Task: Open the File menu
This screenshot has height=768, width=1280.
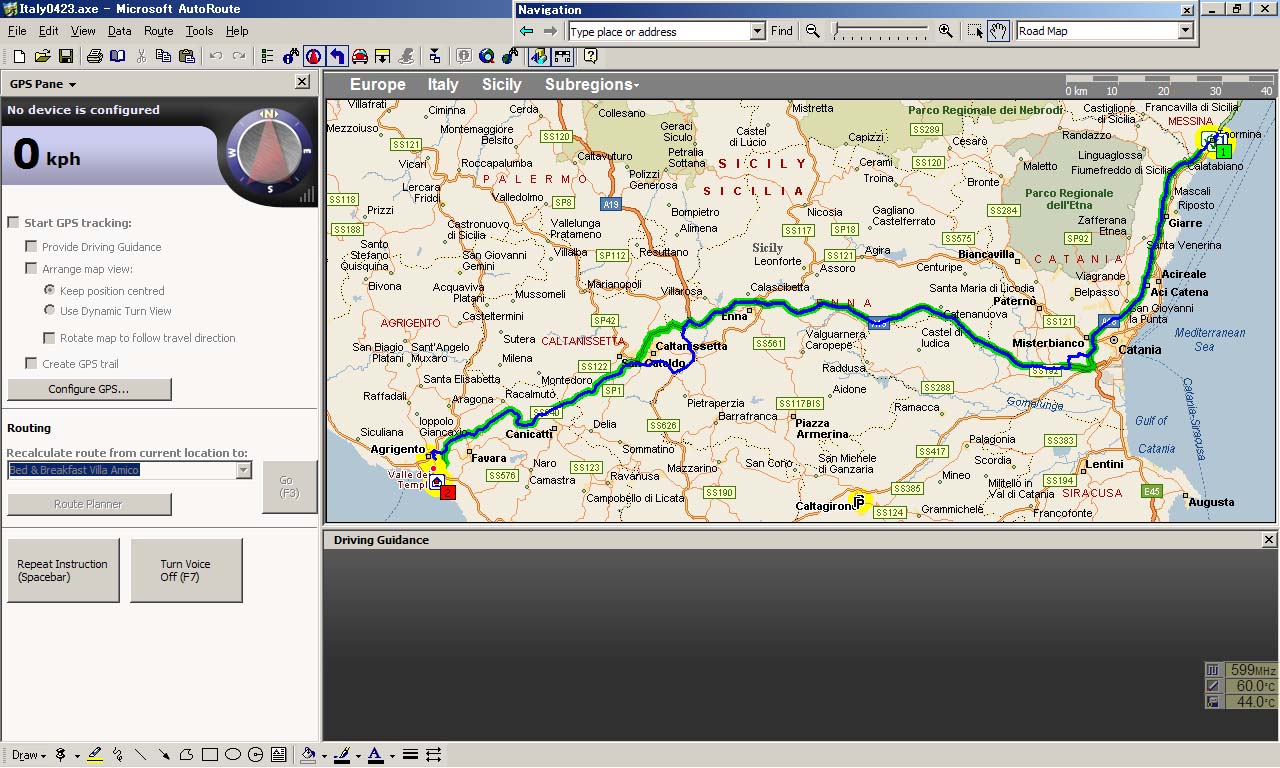Action: tap(17, 31)
